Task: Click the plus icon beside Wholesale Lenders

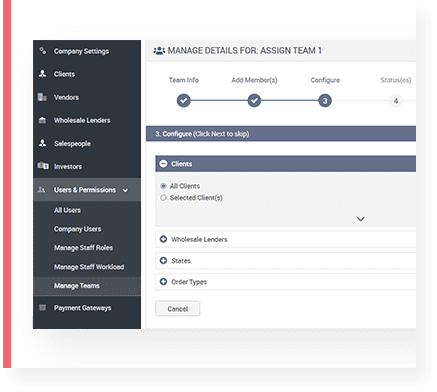Action: 163,239
